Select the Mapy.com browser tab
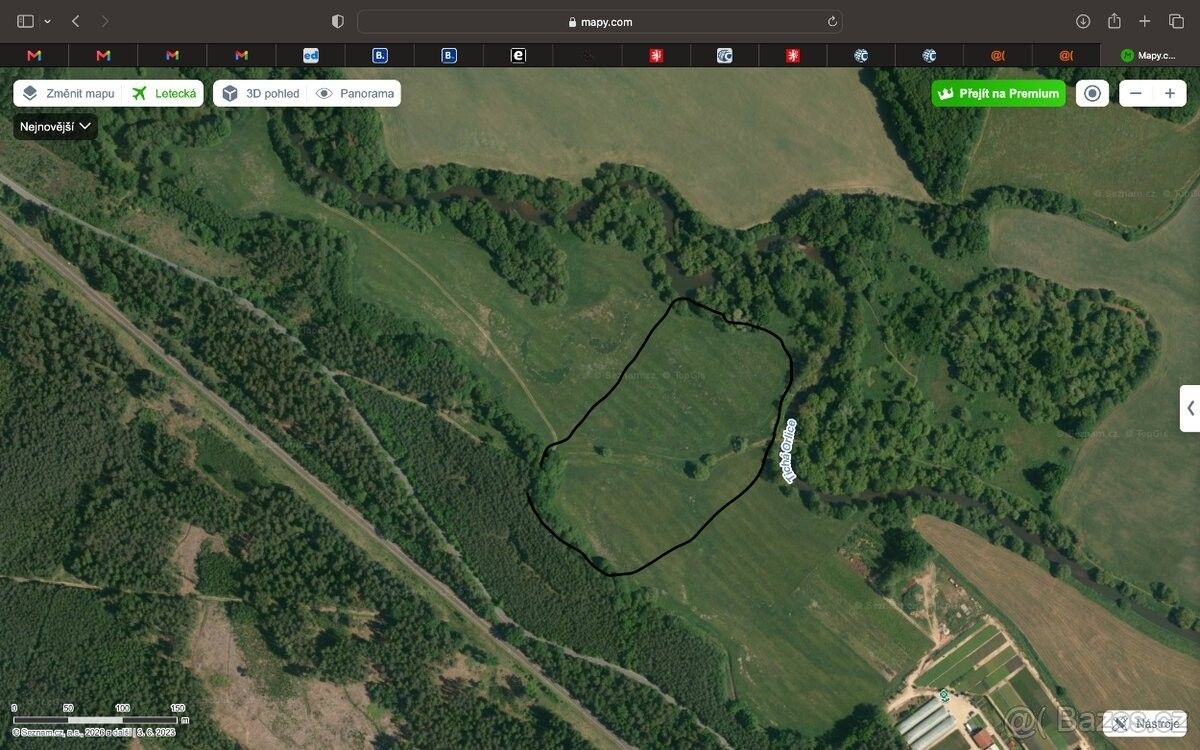This screenshot has width=1200, height=750. click(1149, 56)
